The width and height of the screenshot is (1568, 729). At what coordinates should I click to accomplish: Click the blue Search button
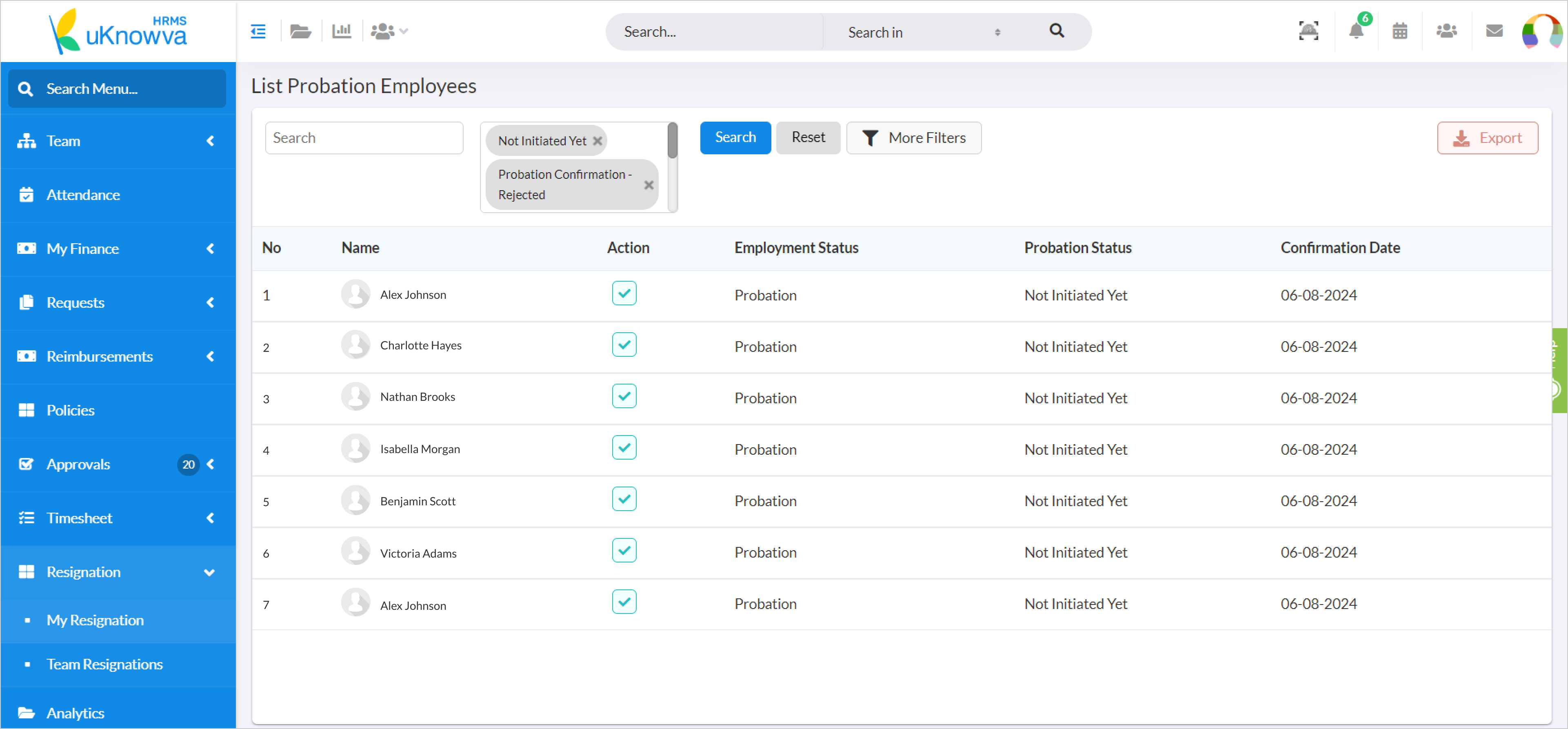[735, 138]
